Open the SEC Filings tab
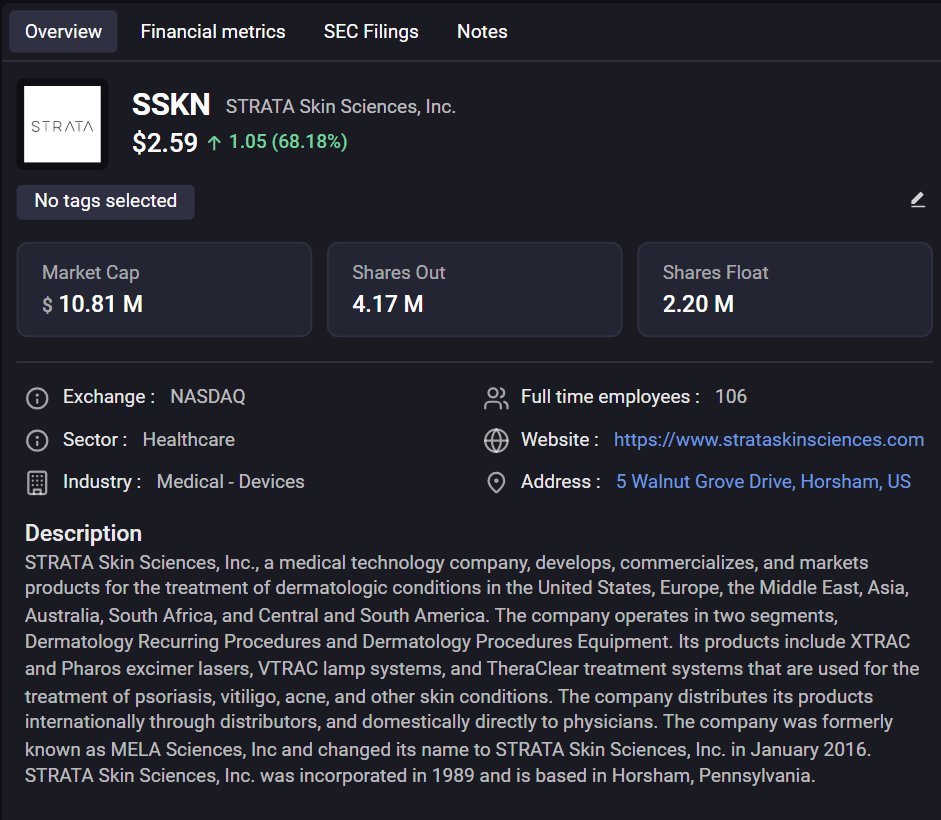The image size is (941, 820). coord(371,31)
